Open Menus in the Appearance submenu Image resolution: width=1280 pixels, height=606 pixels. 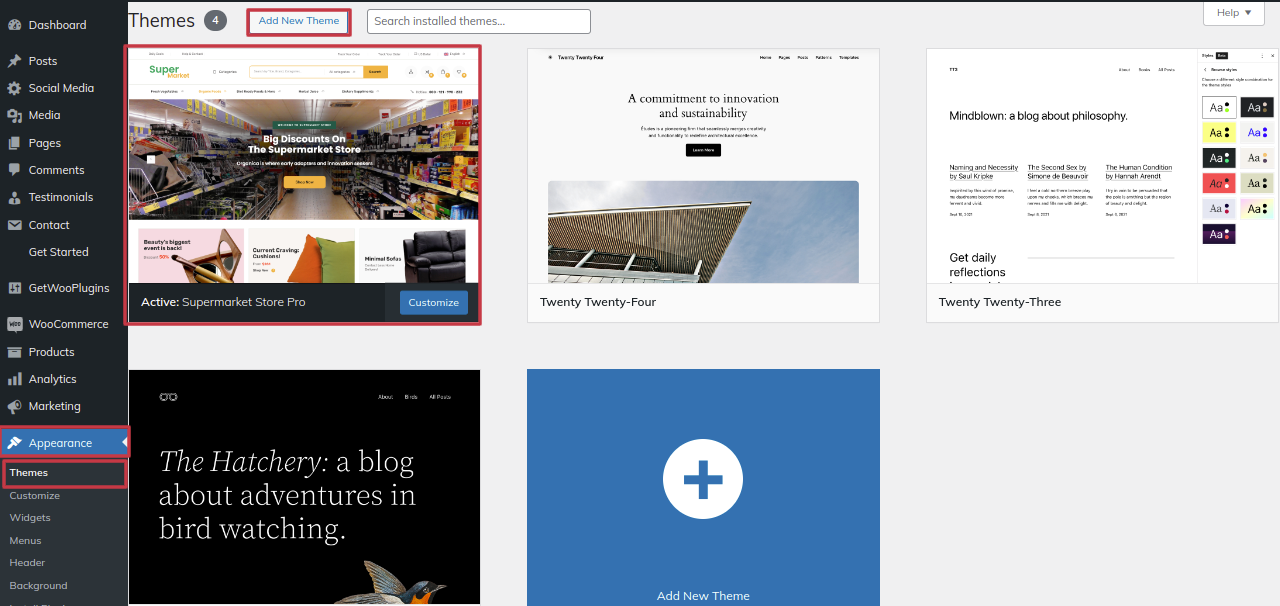[x=26, y=540]
